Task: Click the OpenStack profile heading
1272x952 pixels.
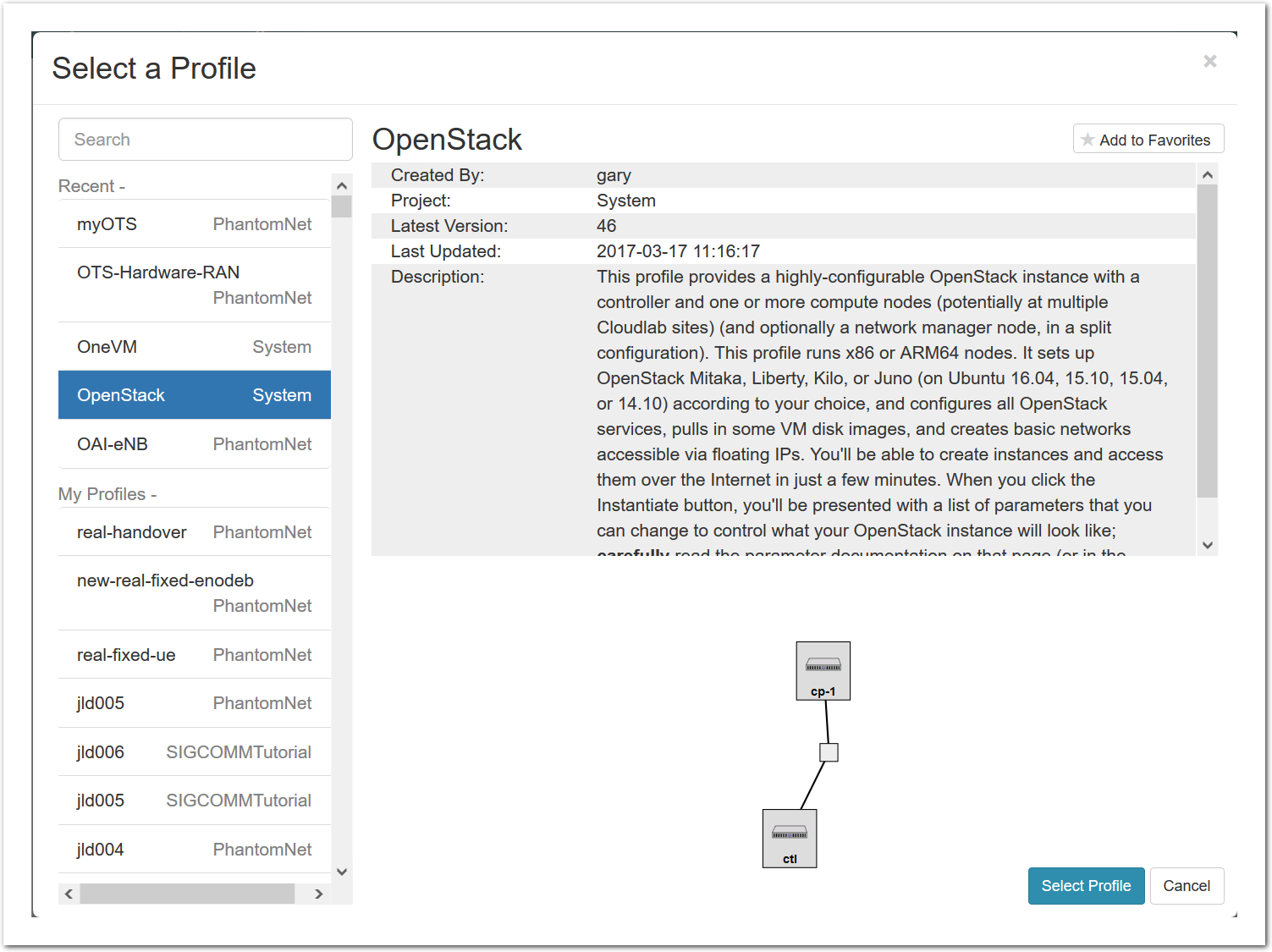Action: pyautogui.click(x=447, y=140)
